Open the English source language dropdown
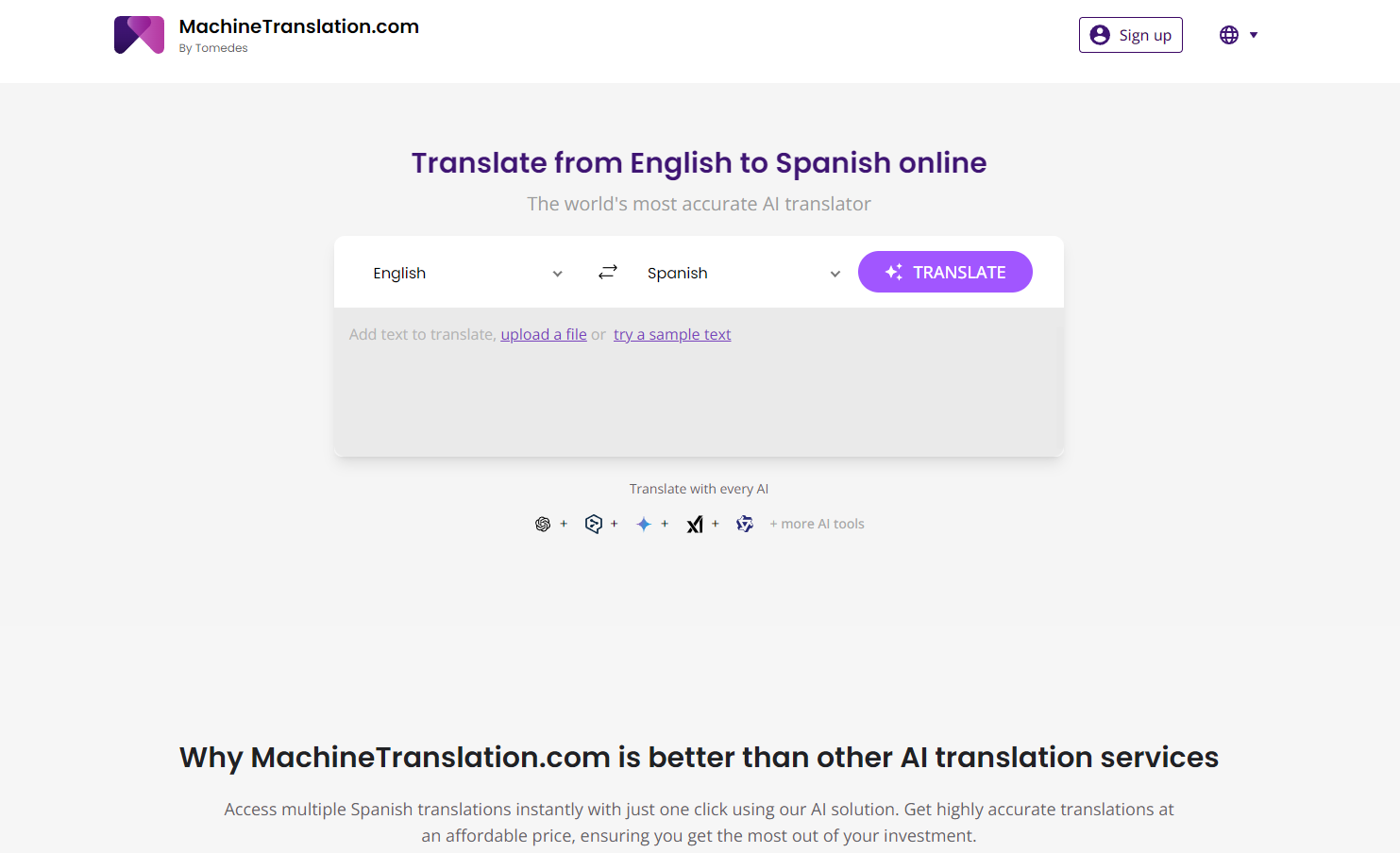1400x853 pixels. (467, 273)
